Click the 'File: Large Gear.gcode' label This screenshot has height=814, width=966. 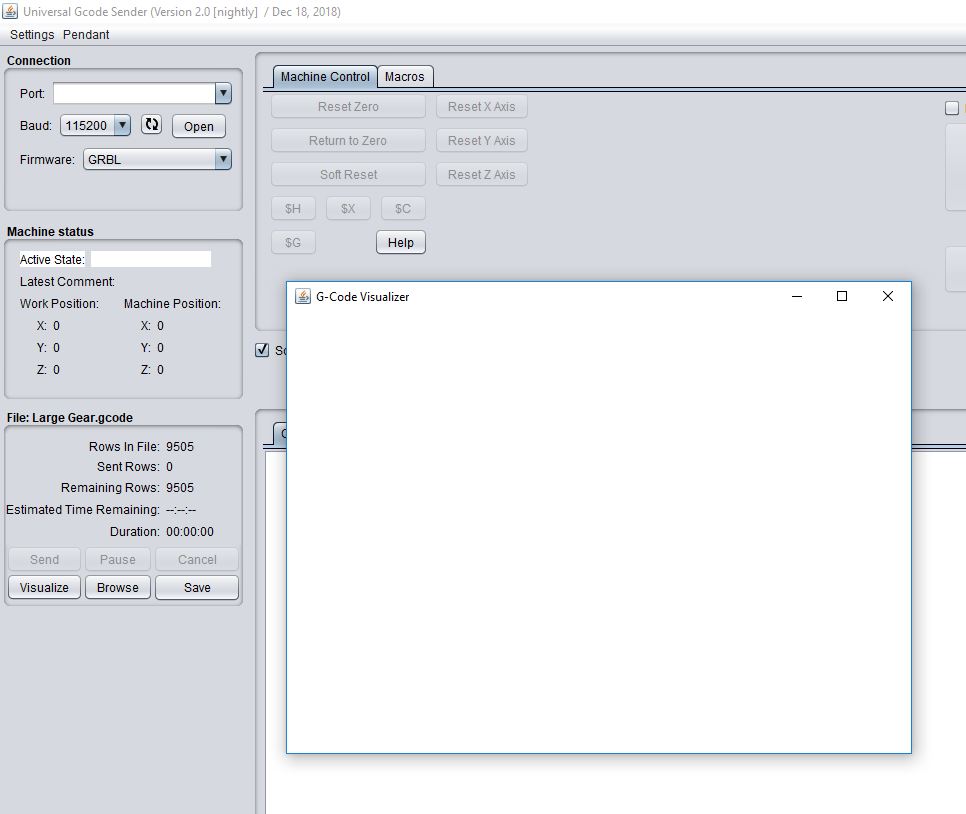point(70,417)
